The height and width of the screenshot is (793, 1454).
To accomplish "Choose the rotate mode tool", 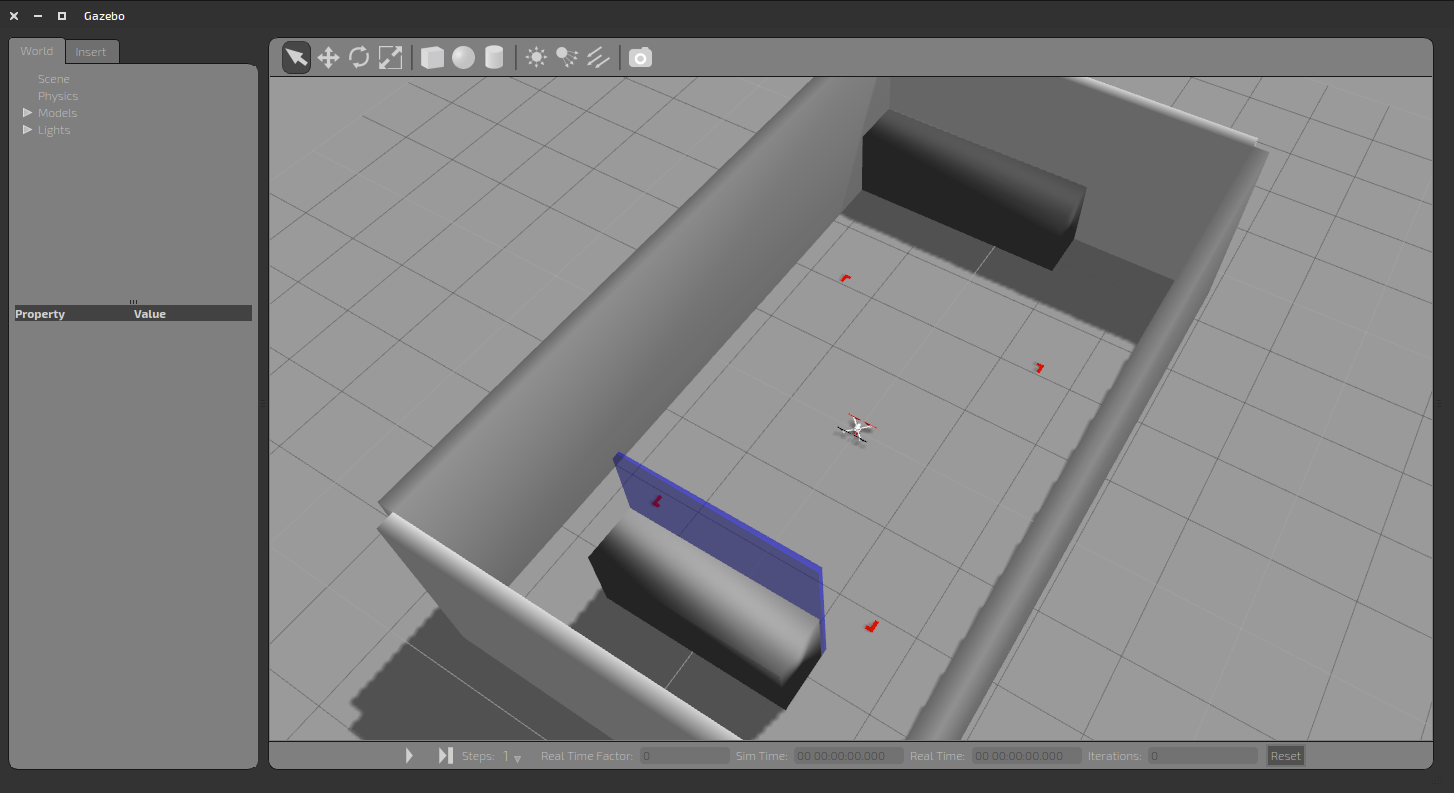I will [x=359, y=58].
